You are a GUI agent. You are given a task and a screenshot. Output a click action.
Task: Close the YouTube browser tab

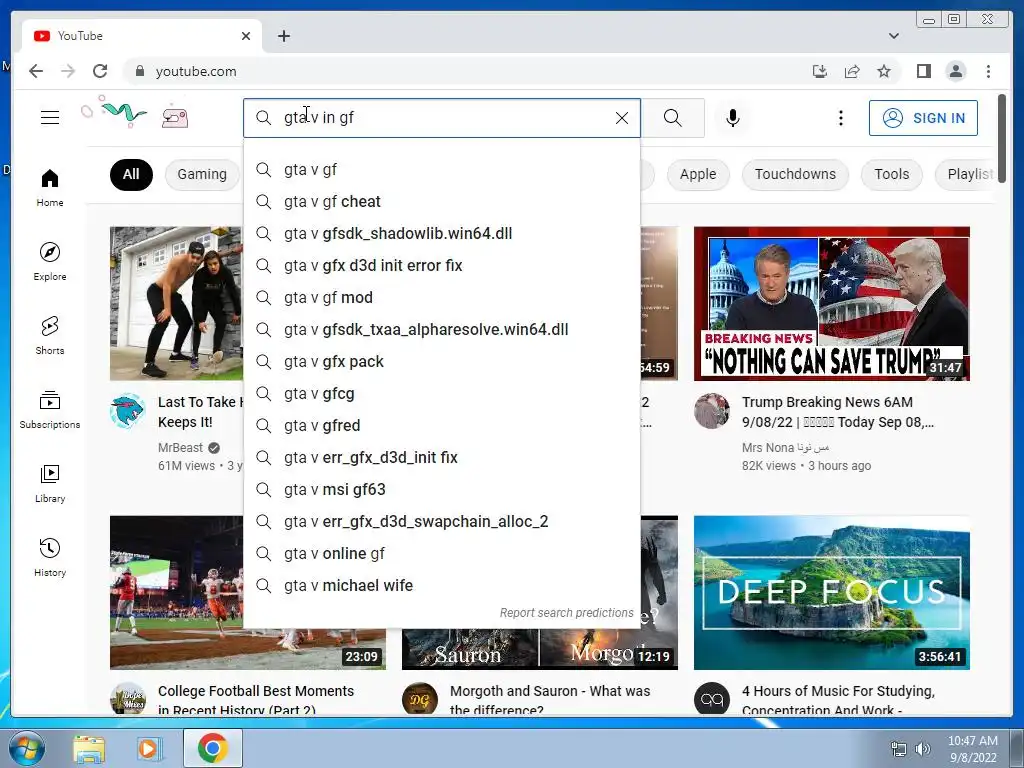coord(246,36)
